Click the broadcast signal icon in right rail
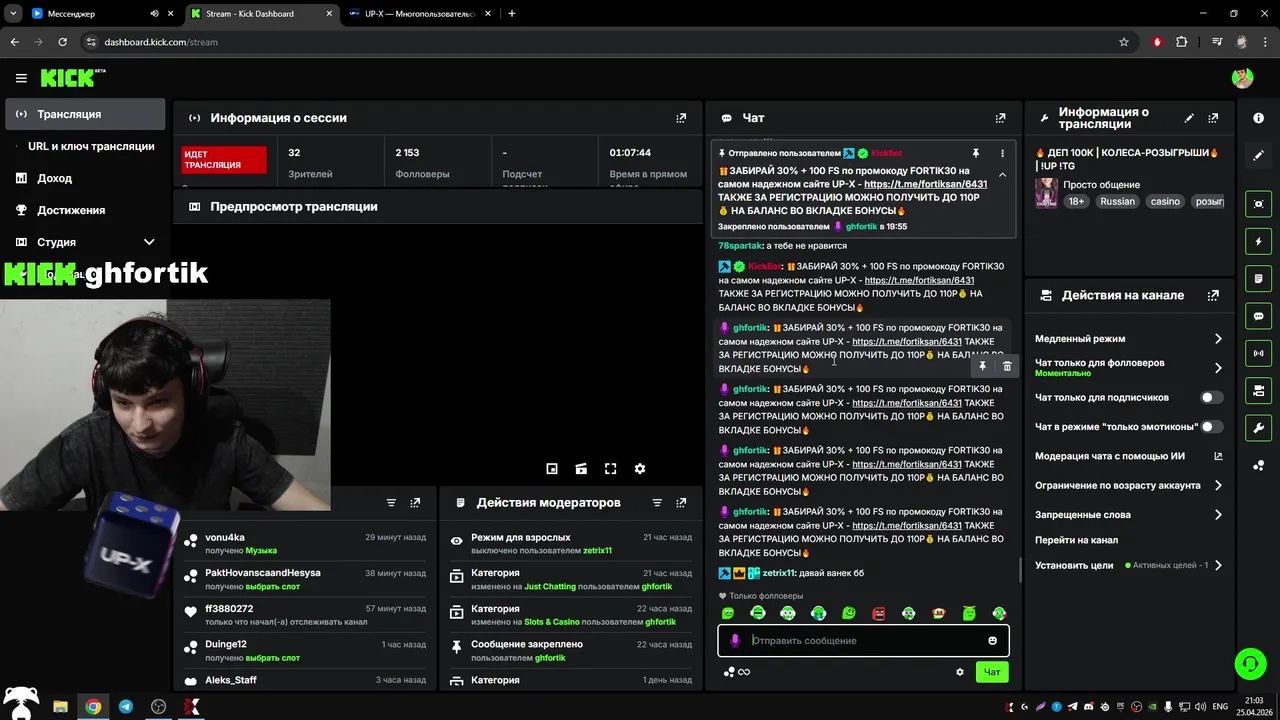 click(x=1258, y=353)
